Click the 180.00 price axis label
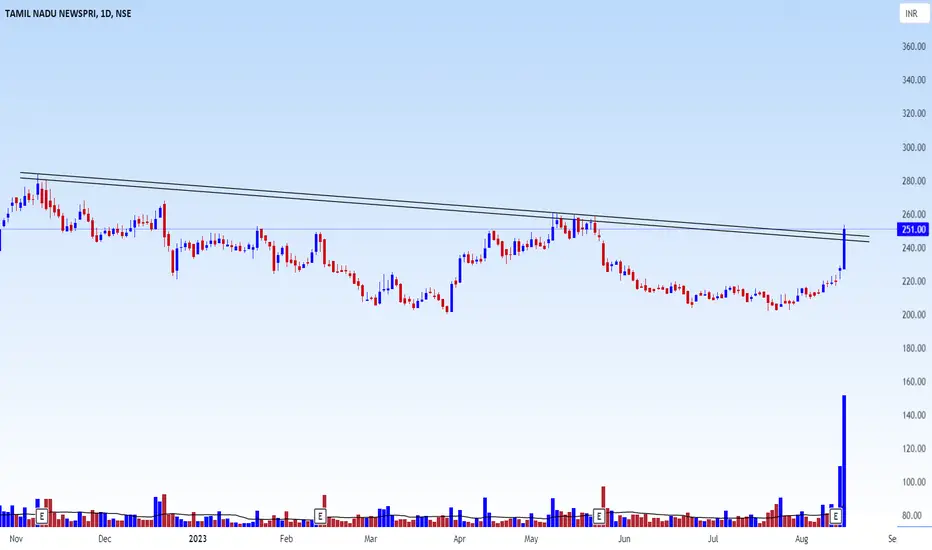 [x=914, y=348]
